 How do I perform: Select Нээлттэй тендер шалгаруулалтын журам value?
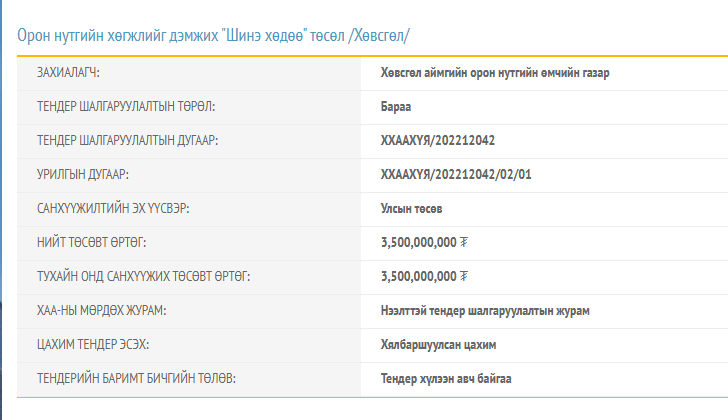[x=485, y=311]
